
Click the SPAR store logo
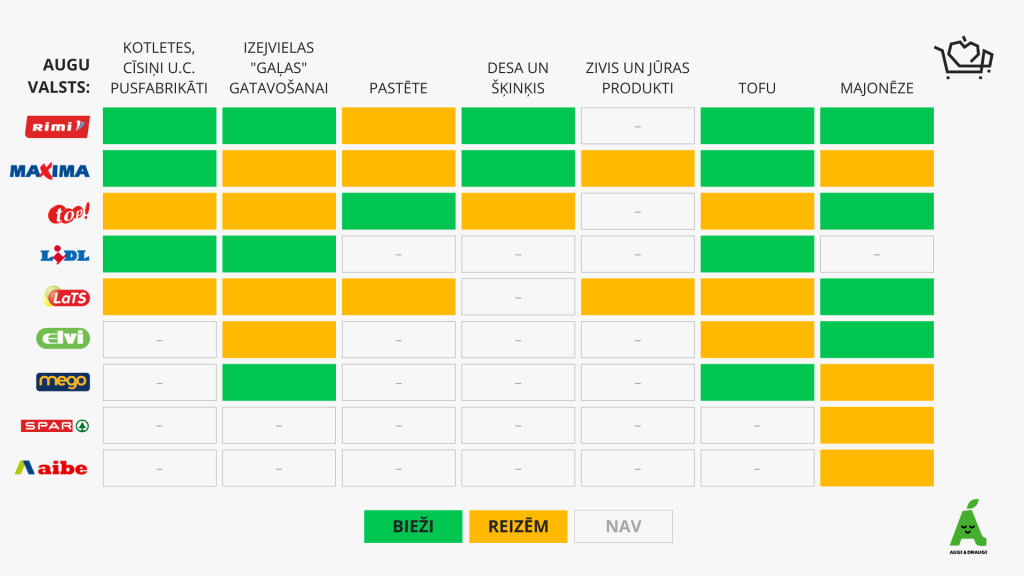coord(56,425)
